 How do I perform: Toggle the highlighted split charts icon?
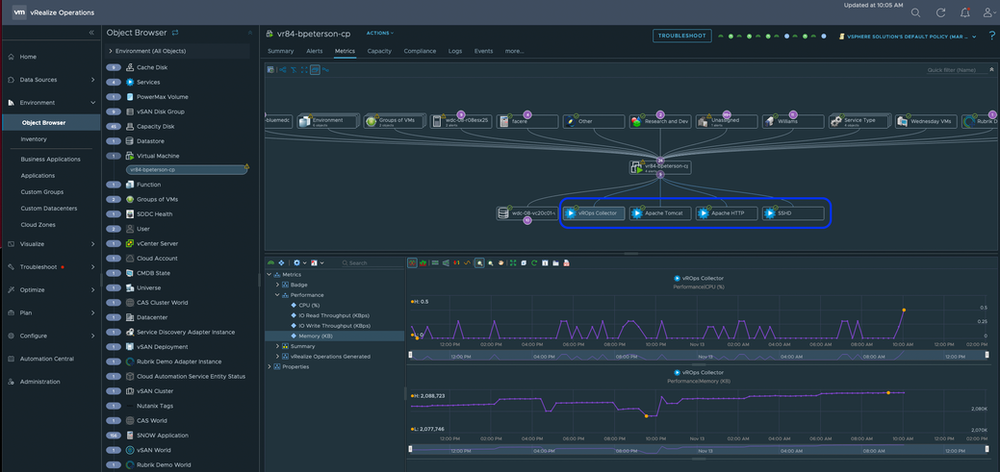[x=412, y=262]
